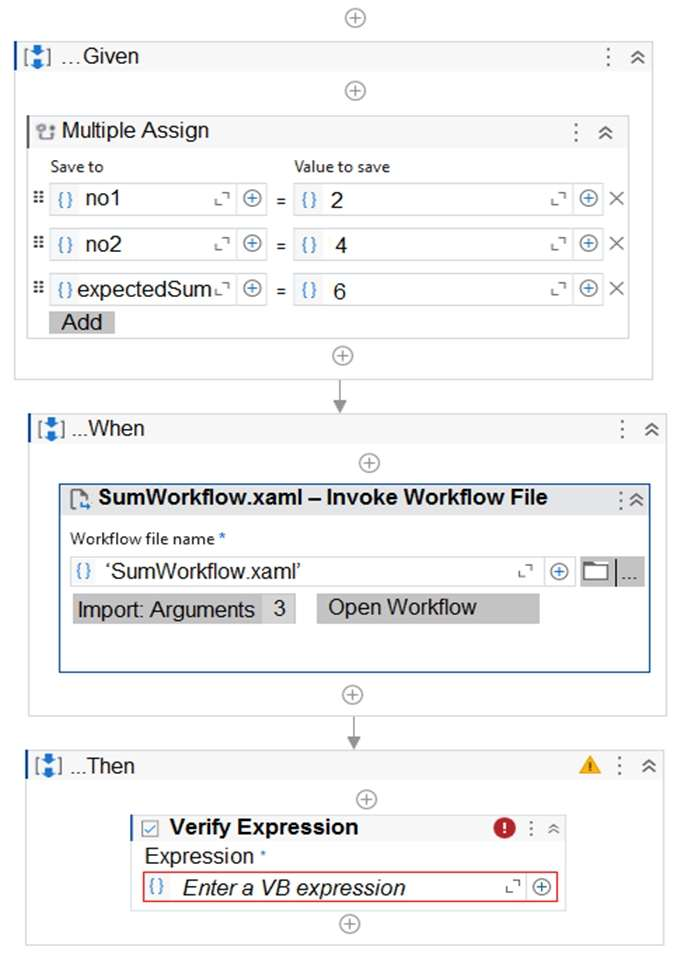Collapse the Multiple Assign activity

coord(605,132)
